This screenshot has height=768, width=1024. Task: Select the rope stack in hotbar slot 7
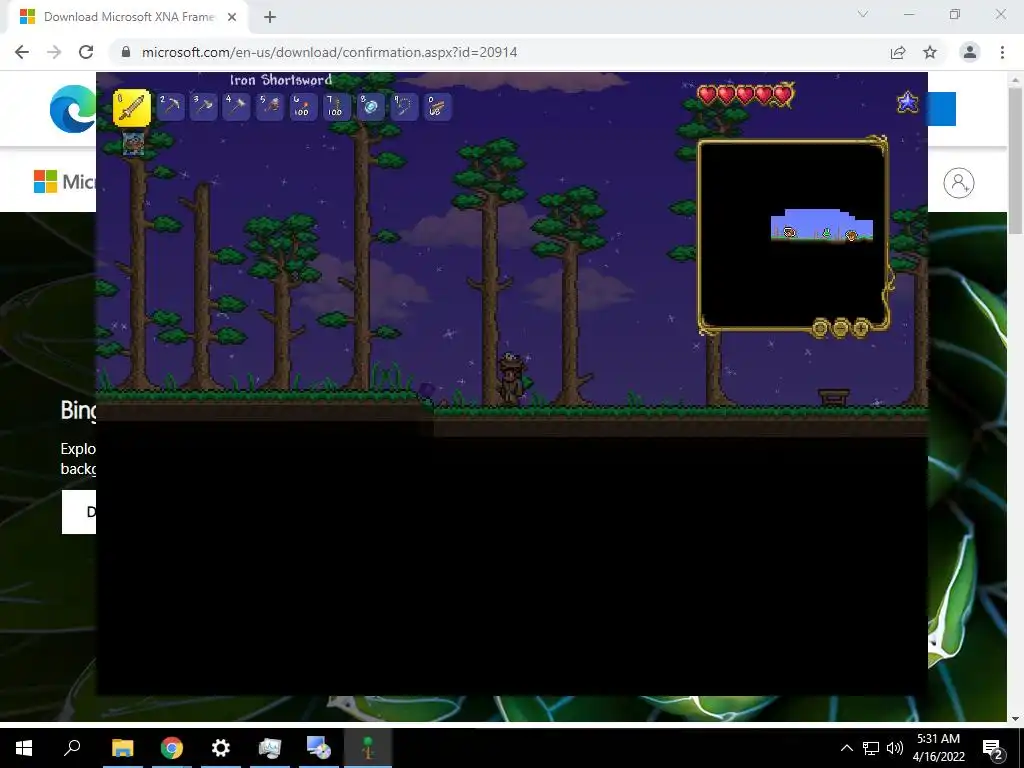[336, 106]
